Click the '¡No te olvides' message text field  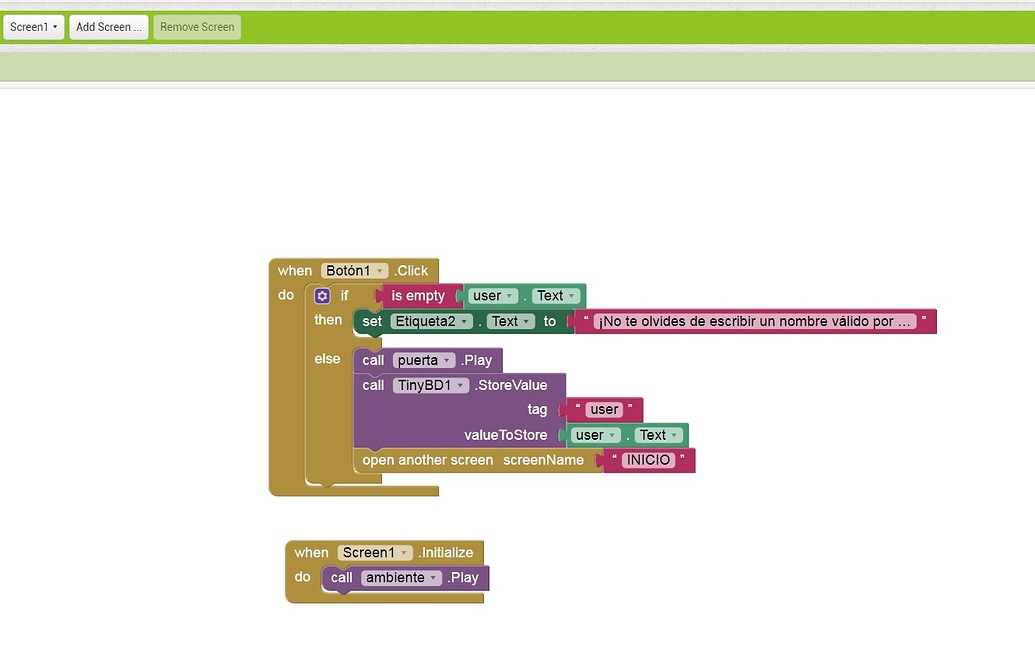(754, 321)
